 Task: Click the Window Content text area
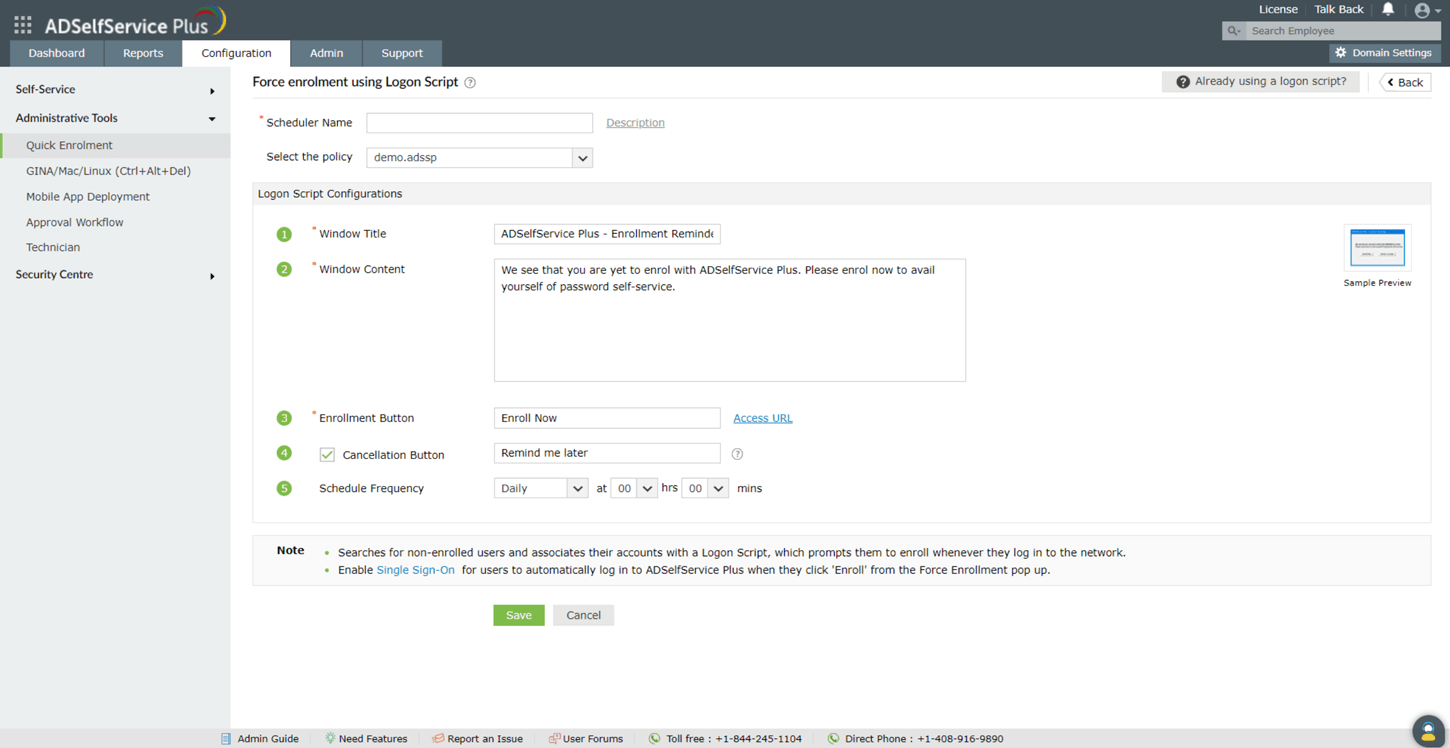point(730,321)
